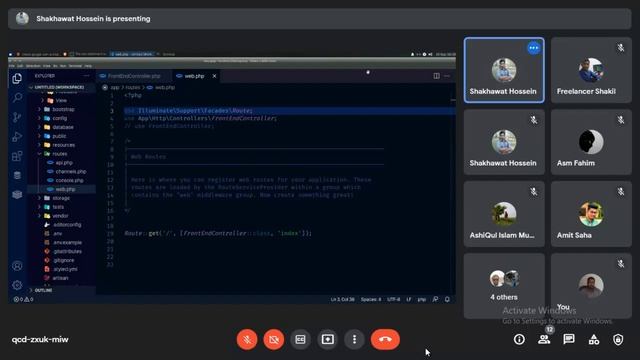Open options on pinned Shakhawat Hossein tile

[x=533, y=48]
